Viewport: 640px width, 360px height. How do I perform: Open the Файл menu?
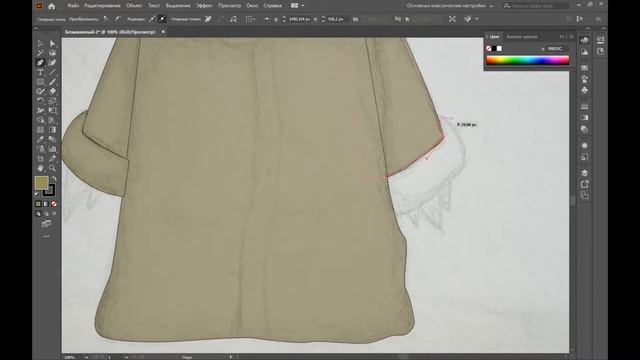click(x=73, y=6)
